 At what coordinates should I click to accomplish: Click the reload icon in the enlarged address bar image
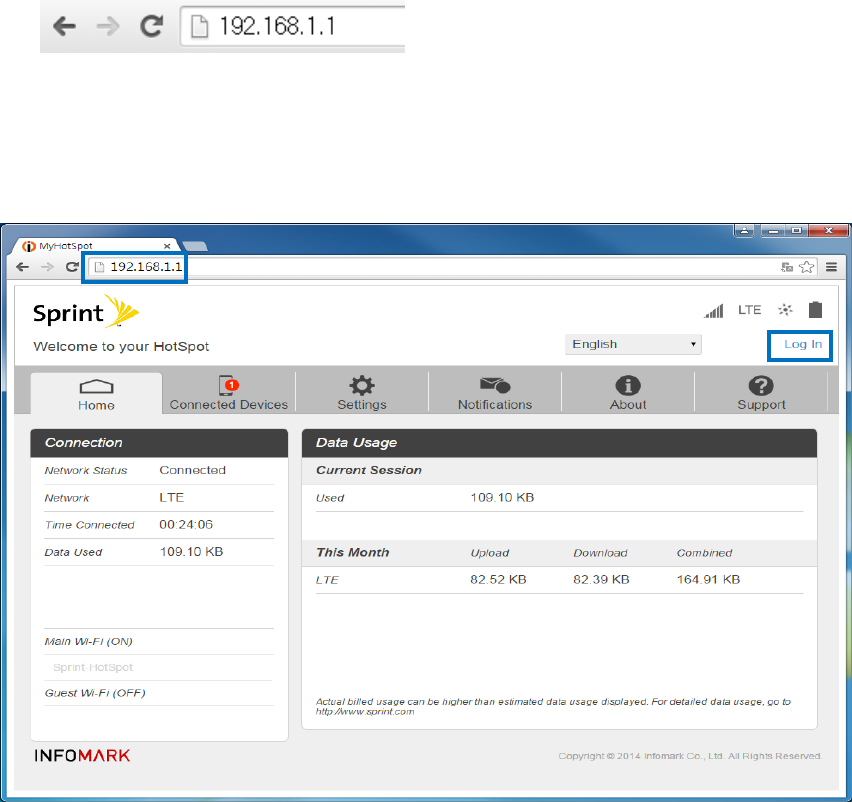[152, 26]
